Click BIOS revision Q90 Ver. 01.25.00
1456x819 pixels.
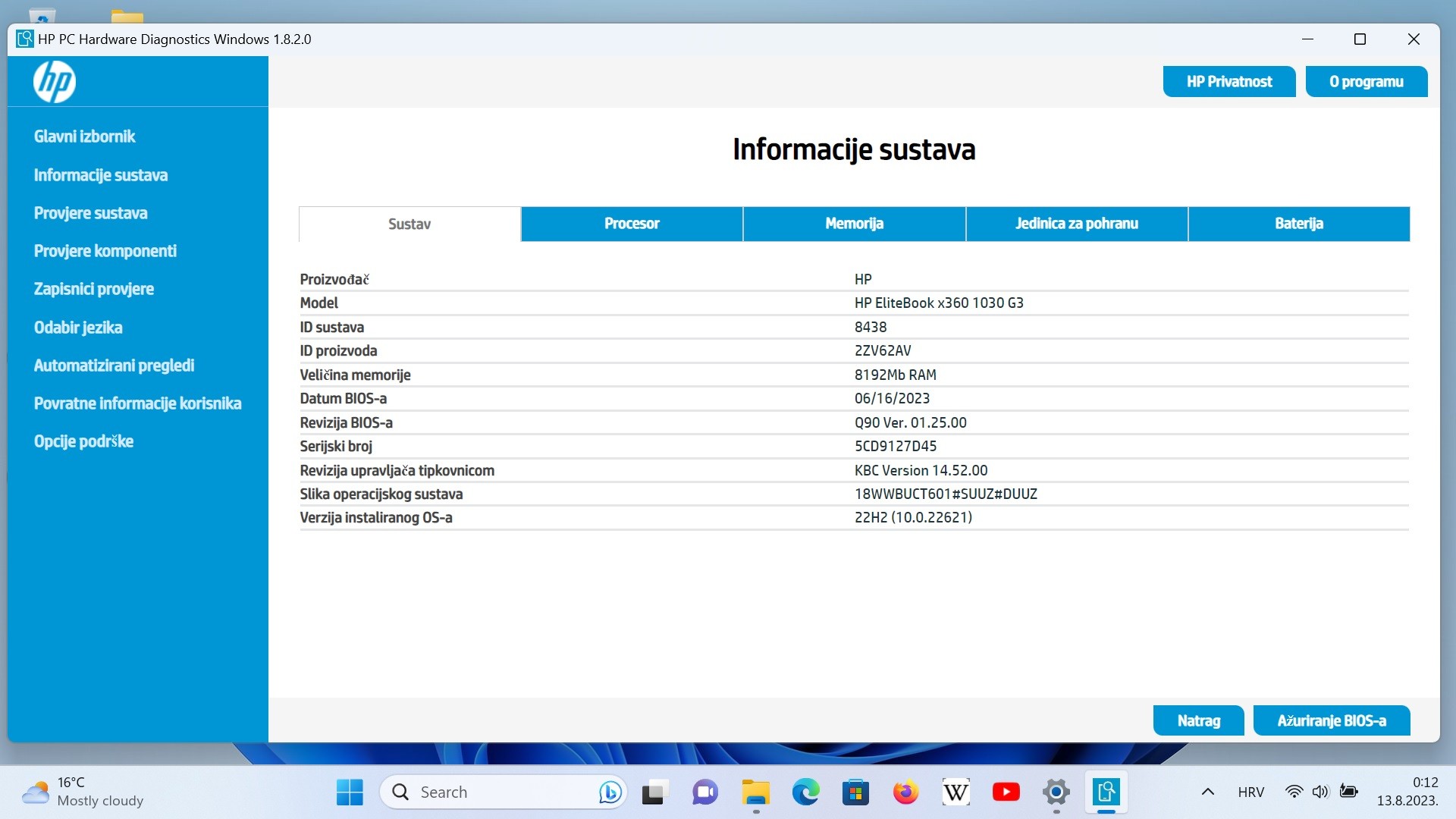tap(911, 423)
